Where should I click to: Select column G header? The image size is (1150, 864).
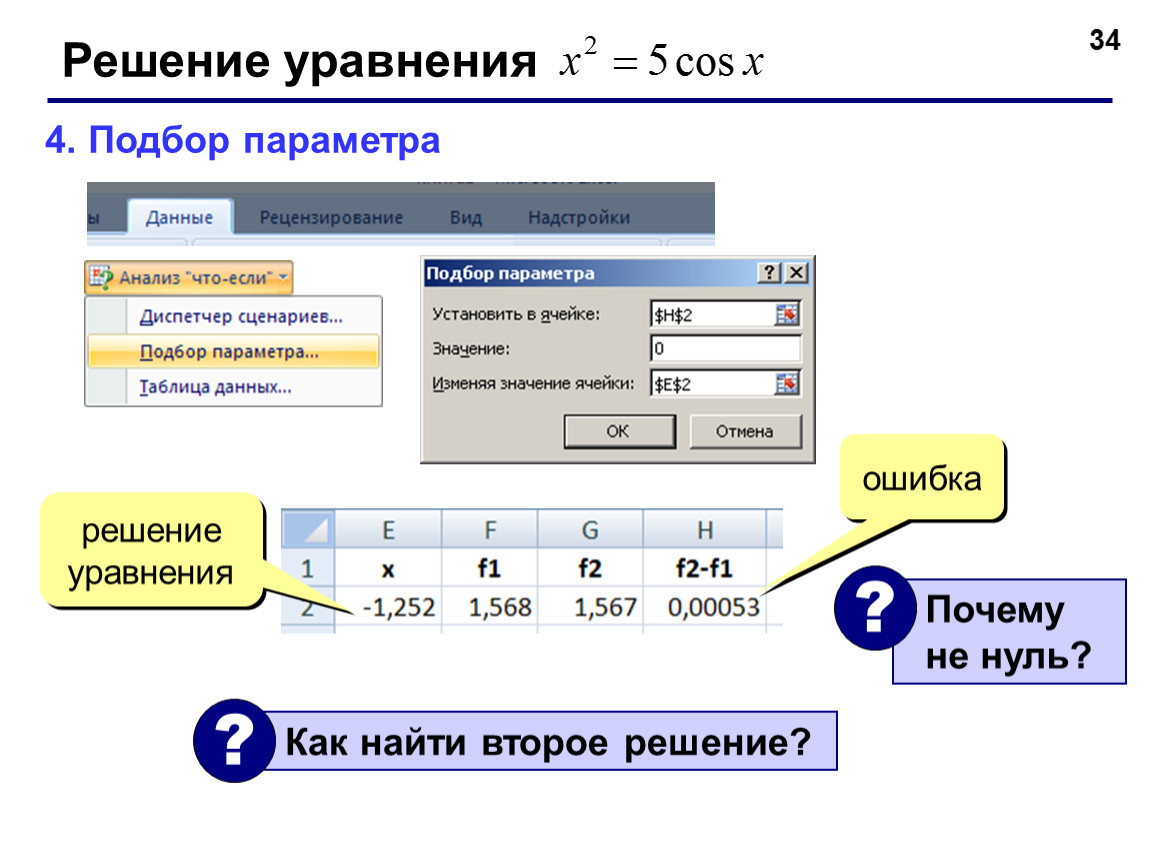click(x=590, y=530)
